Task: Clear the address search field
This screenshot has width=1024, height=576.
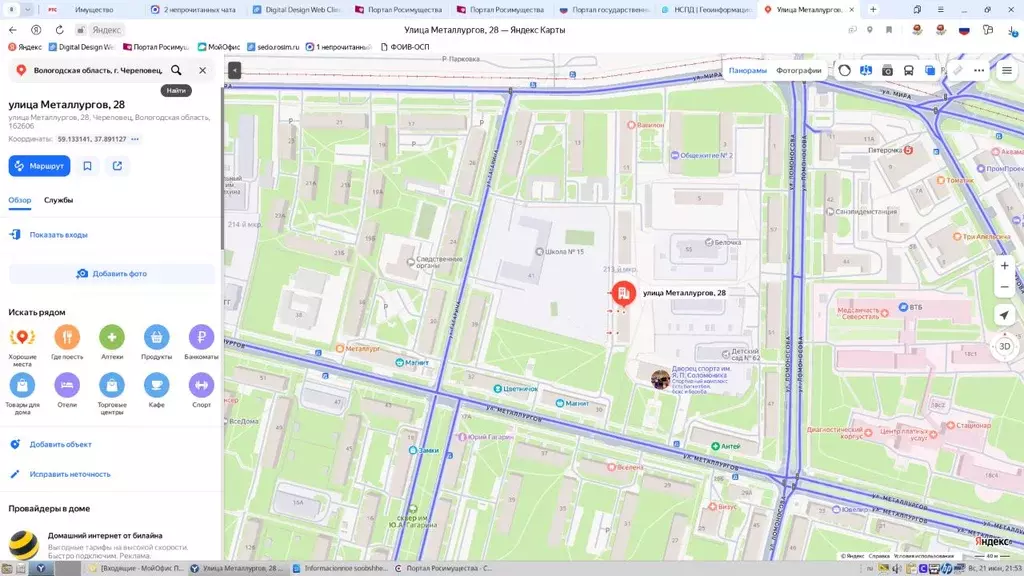Action: click(202, 70)
